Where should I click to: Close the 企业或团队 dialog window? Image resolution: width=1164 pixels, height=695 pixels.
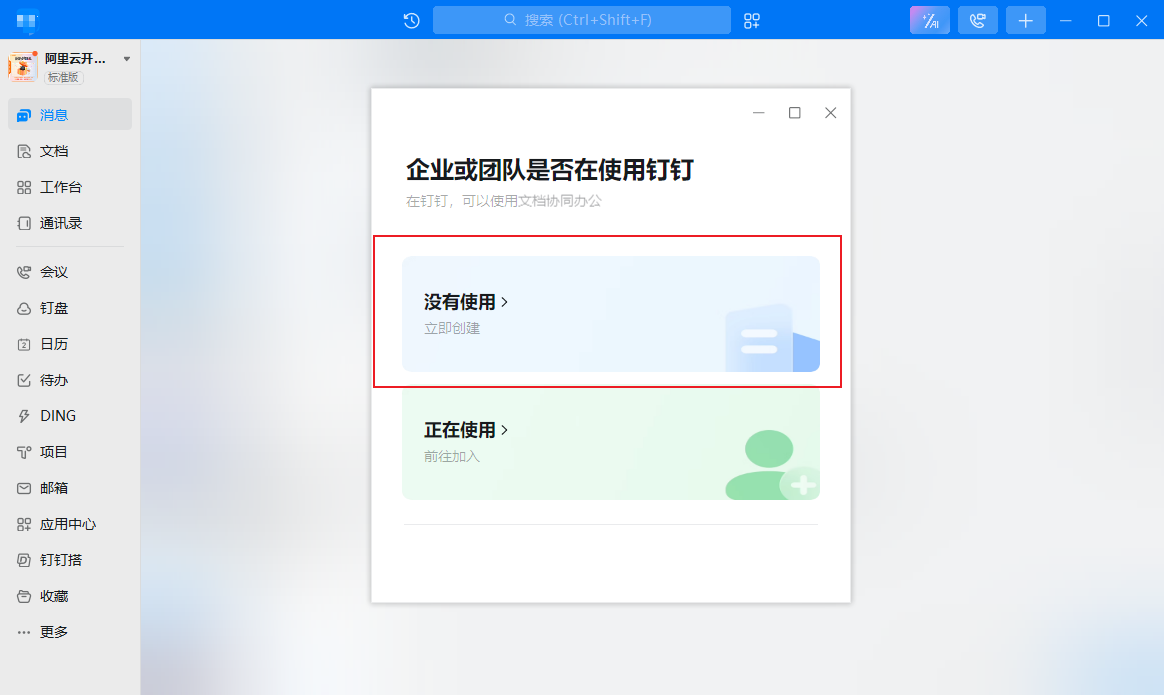831,113
